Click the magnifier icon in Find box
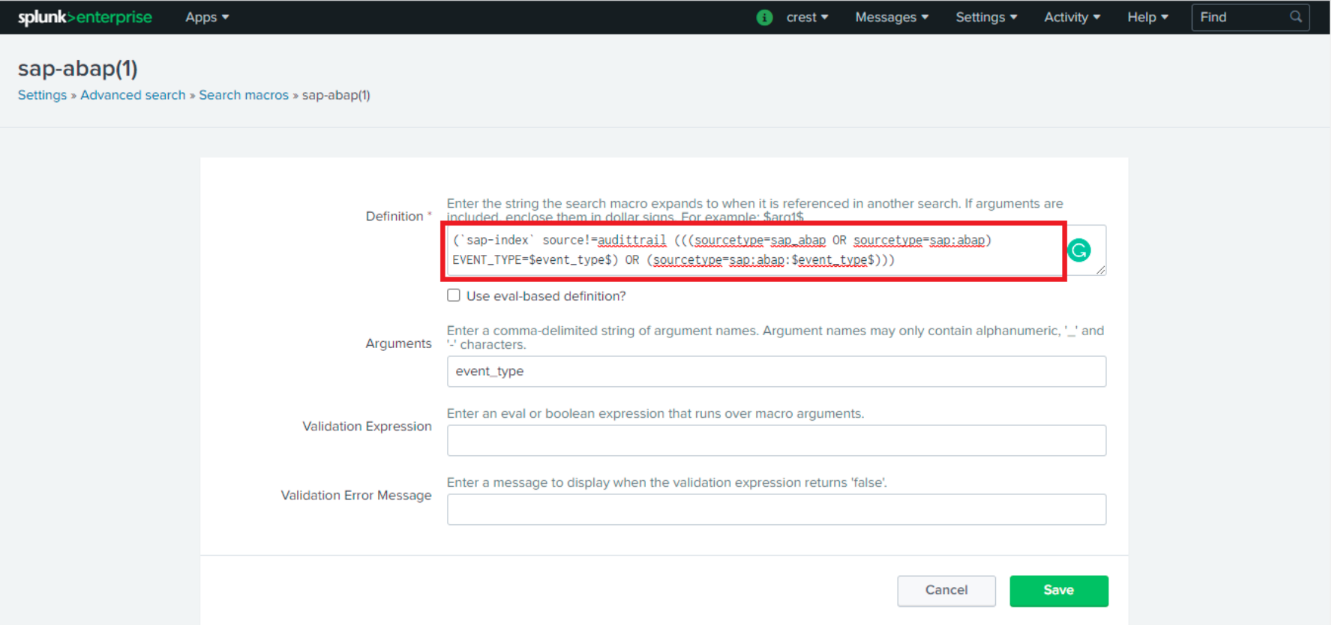 pyautogui.click(x=1296, y=17)
